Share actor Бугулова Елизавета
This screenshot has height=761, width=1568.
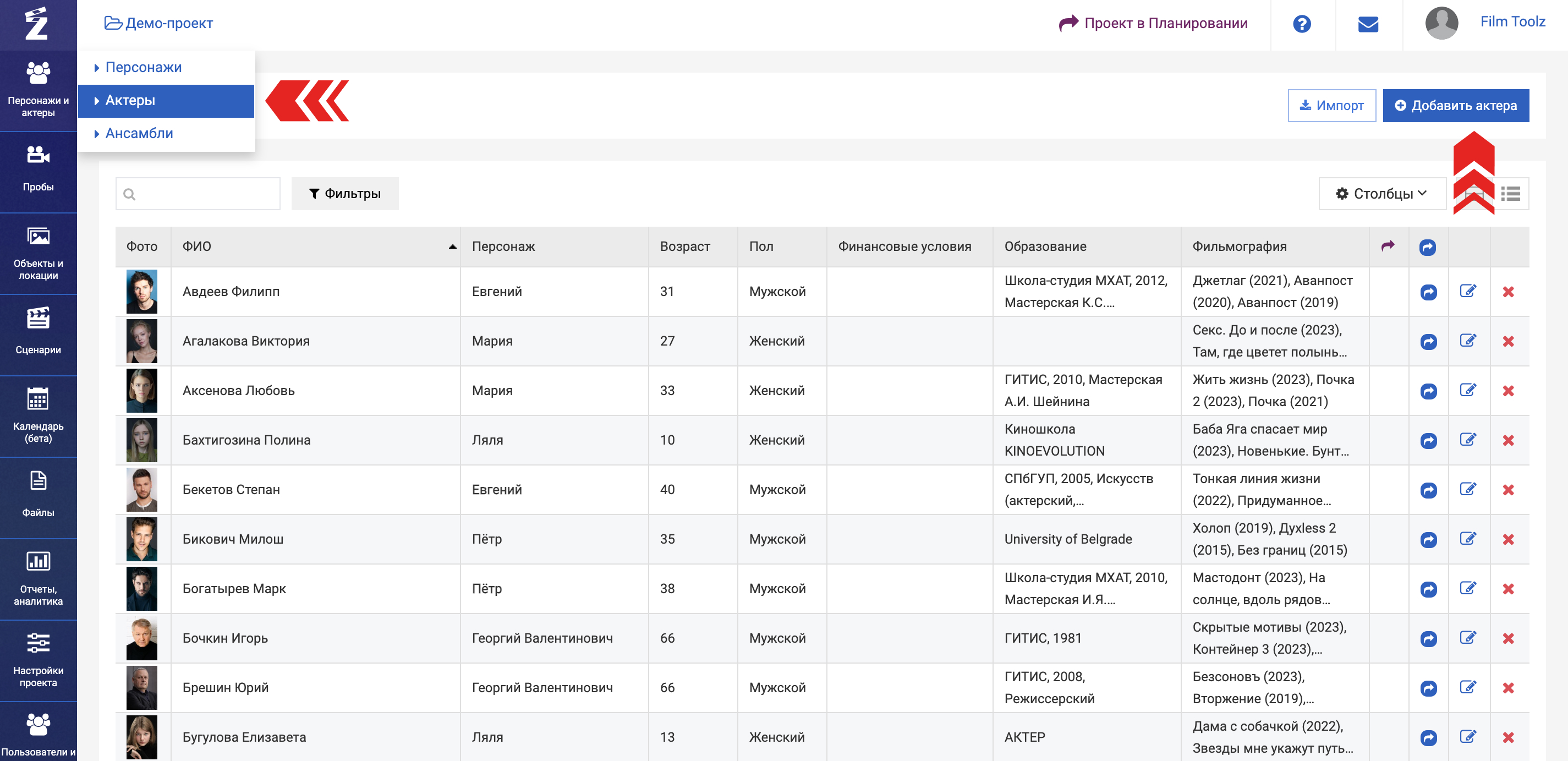coord(1428,737)
